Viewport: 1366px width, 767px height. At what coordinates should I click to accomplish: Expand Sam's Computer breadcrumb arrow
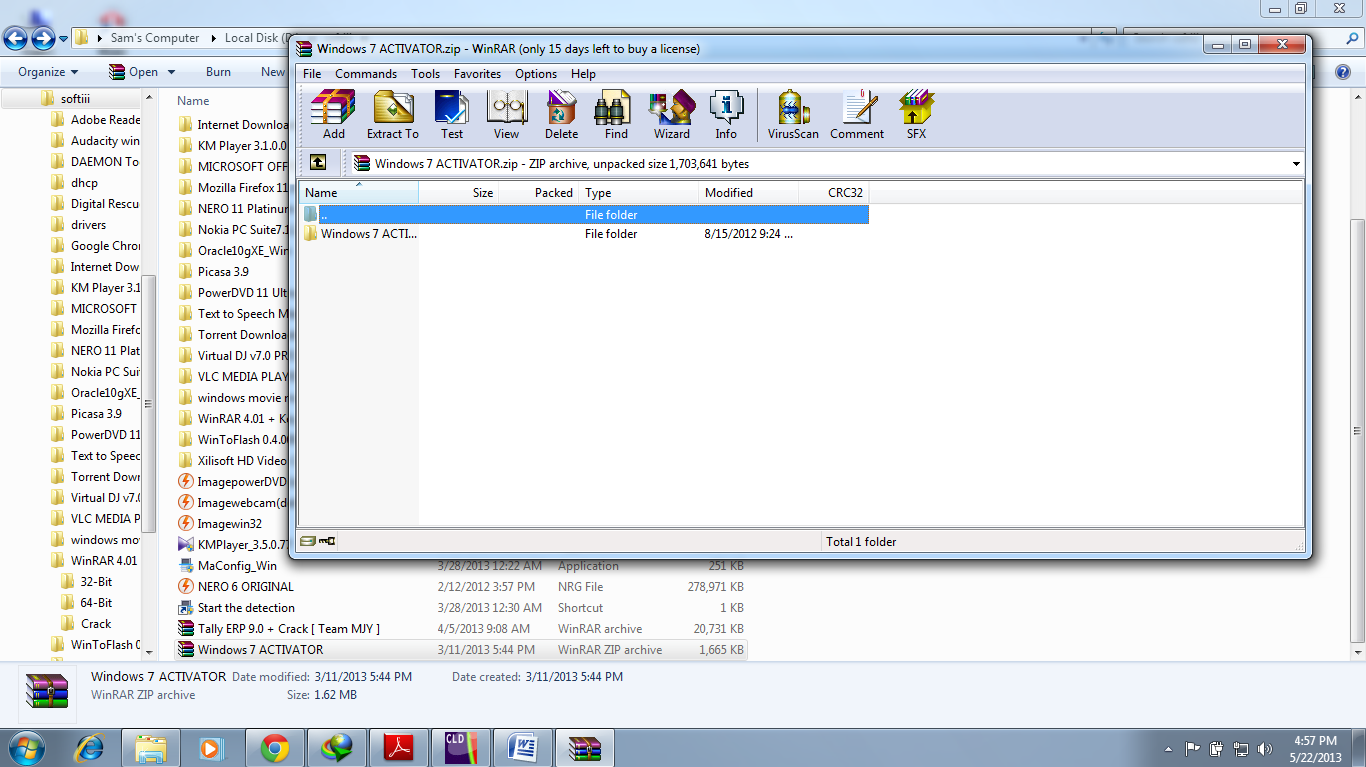click(x=212, y=38)
